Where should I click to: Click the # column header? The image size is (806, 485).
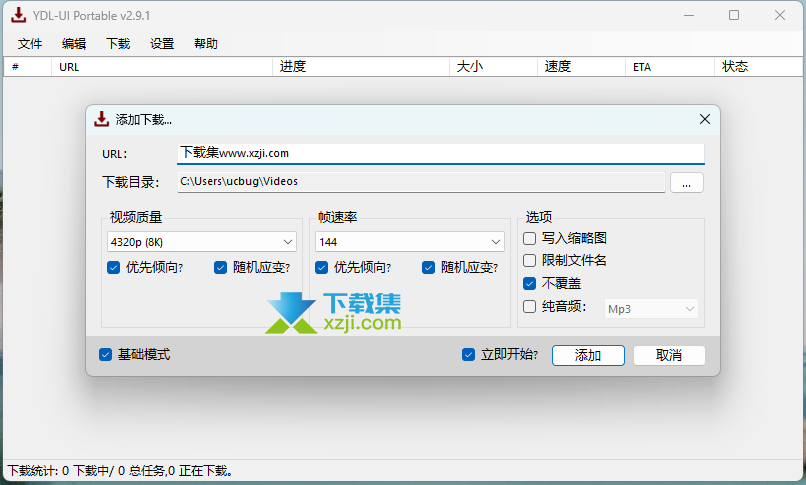pos(28,67)
